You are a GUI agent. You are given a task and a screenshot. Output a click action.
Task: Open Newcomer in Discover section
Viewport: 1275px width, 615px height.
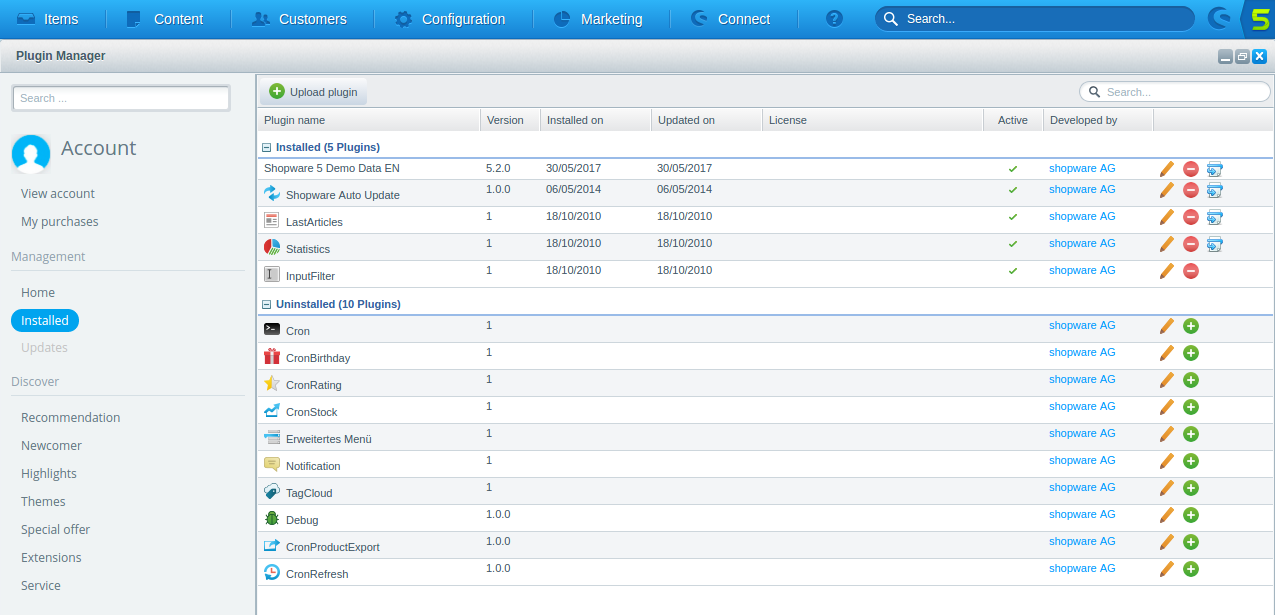52,446
